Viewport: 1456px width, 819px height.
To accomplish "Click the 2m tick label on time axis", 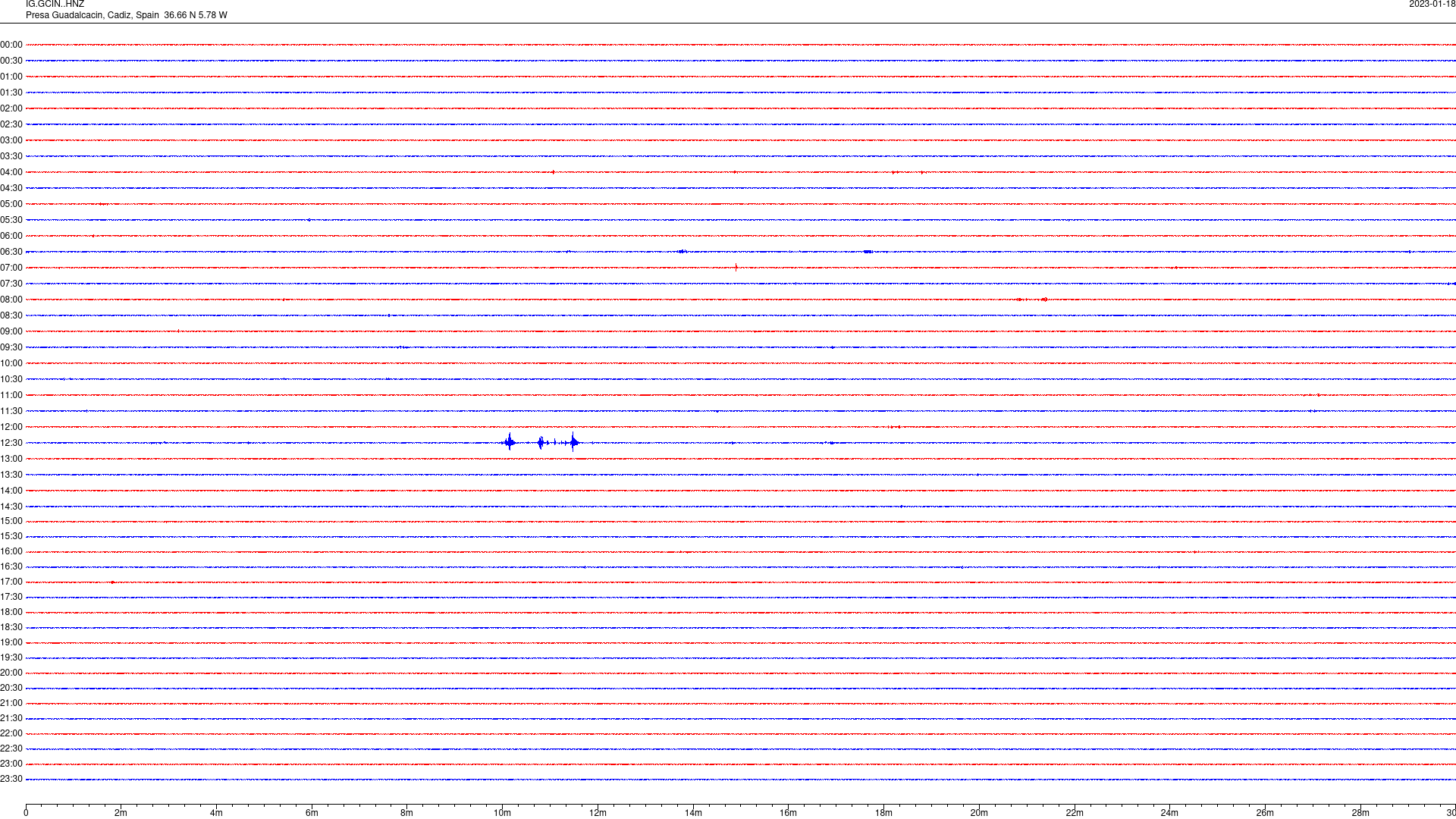I will [x=121, y=813].
